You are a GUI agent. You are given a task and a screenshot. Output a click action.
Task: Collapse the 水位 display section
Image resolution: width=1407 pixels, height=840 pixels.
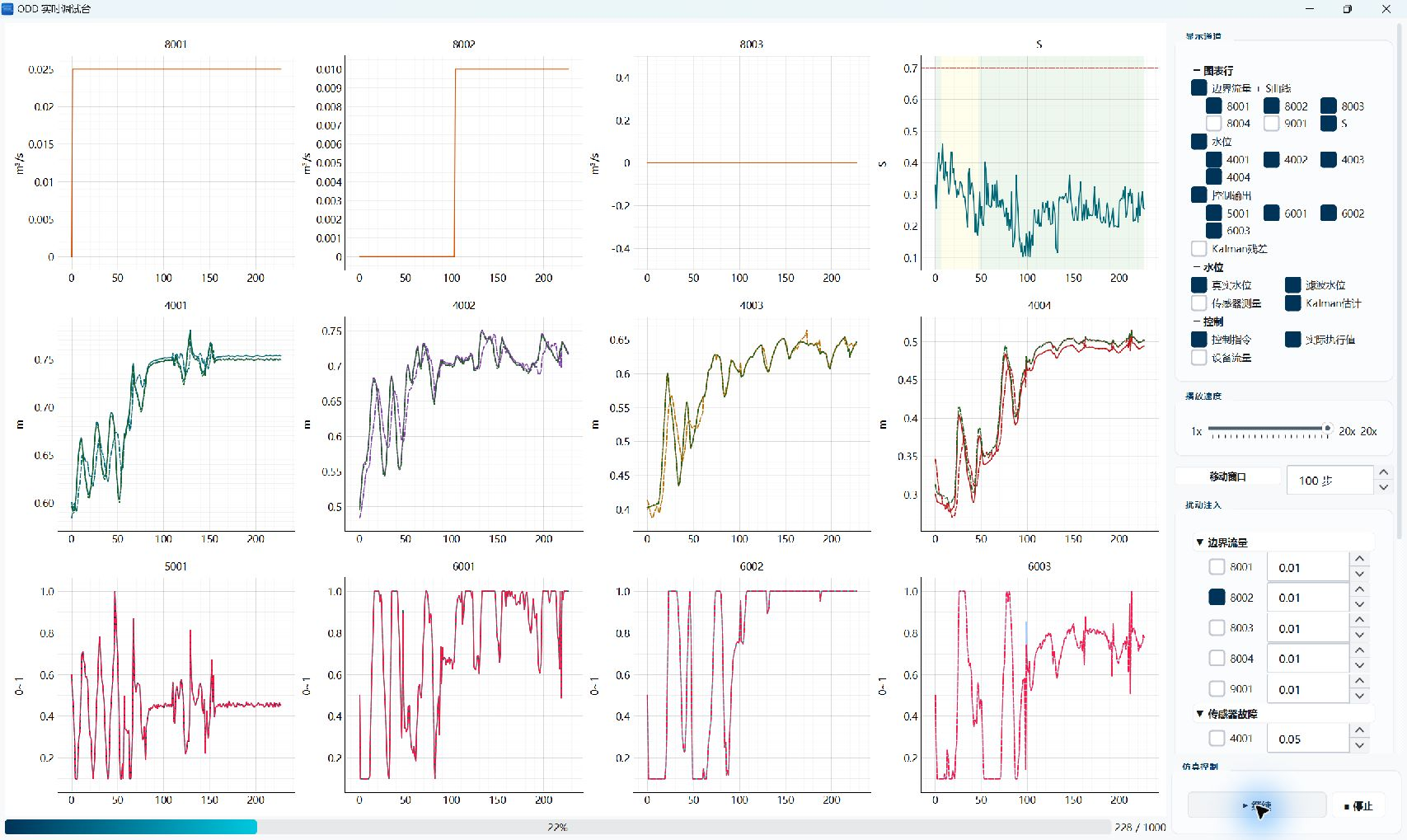coord(1197,267)
